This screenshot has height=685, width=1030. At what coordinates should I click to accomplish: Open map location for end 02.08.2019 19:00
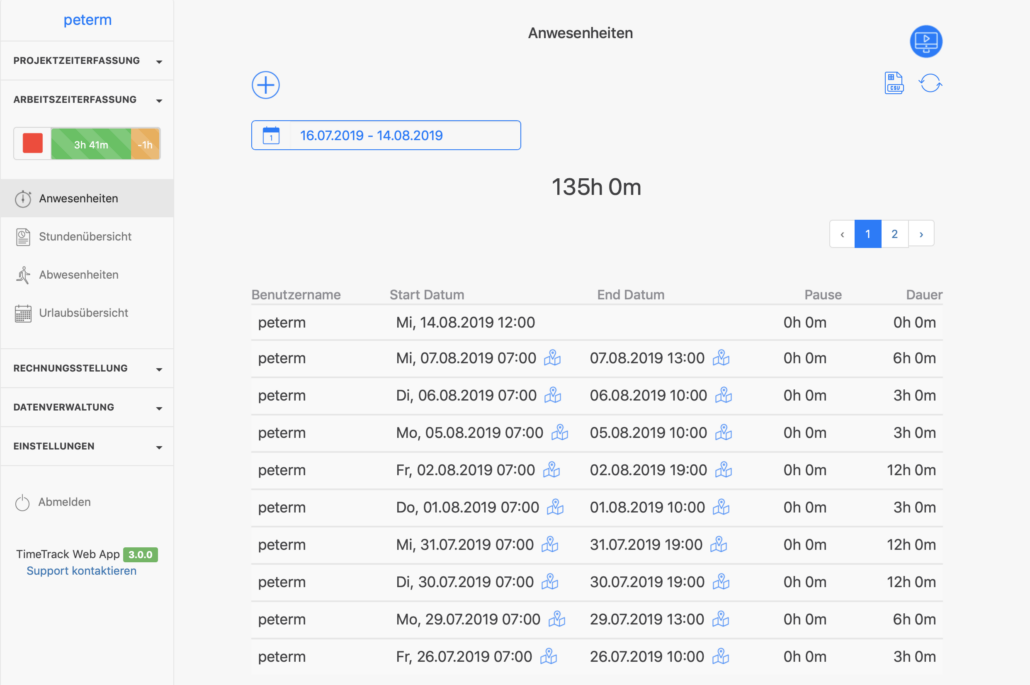724,470
